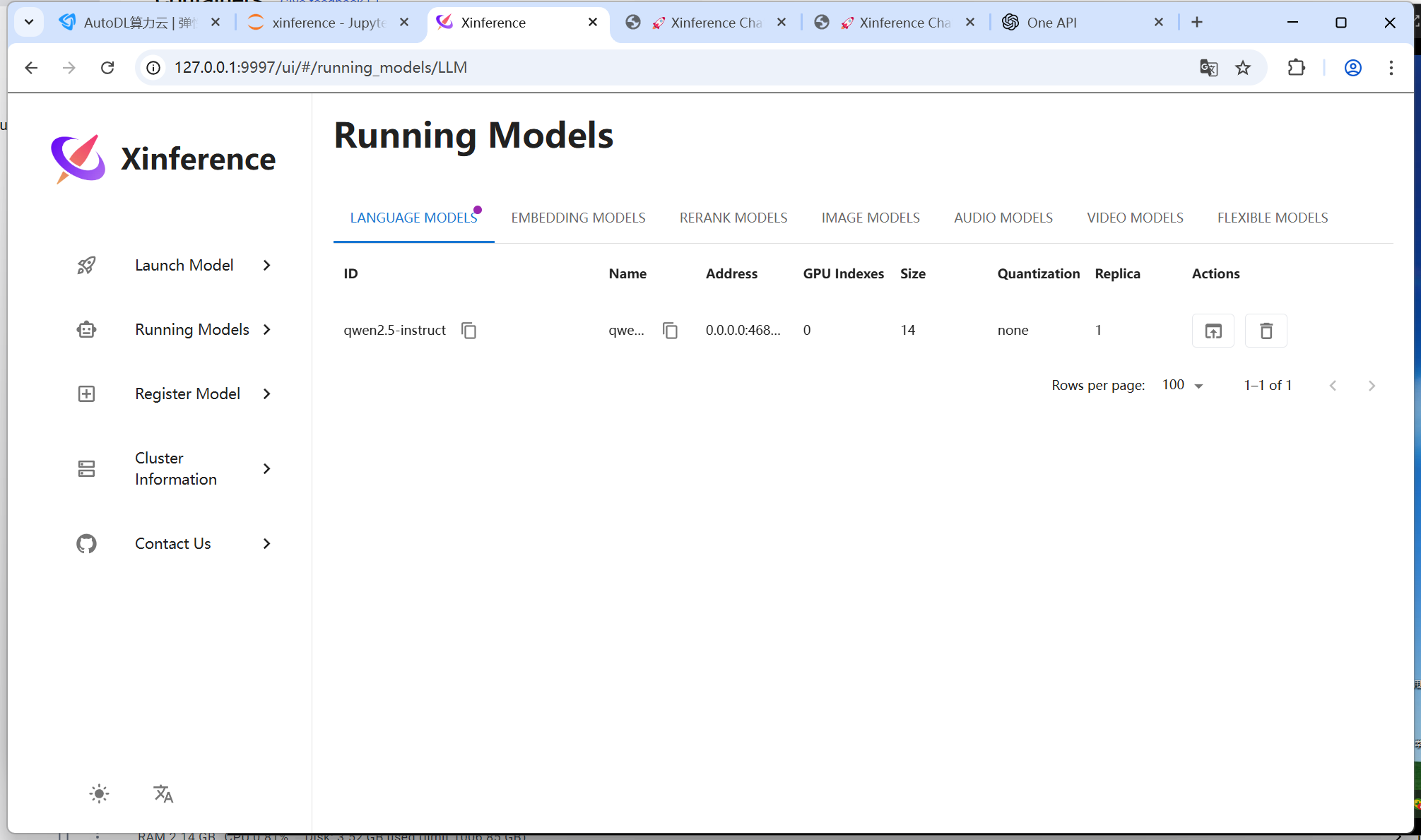1421x840 pixels.
Task: Click the Launch Model rocket icon
Action: (x=86, y=265)
